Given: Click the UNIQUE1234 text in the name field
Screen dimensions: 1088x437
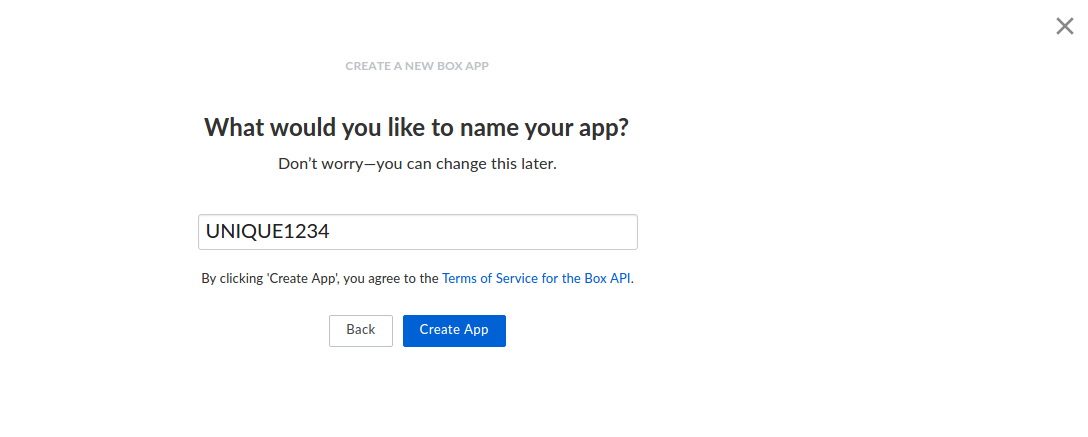Looking at the screenshot, I should [267, 232].
